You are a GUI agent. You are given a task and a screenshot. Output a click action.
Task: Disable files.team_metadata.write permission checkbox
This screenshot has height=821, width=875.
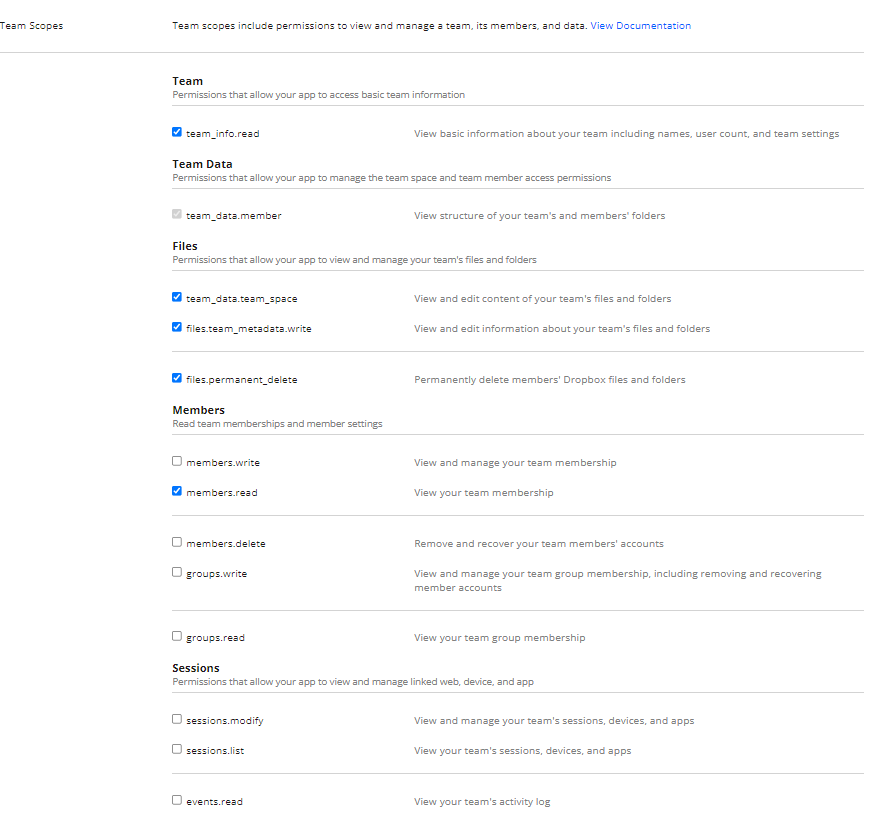click(x=177, y=327)
